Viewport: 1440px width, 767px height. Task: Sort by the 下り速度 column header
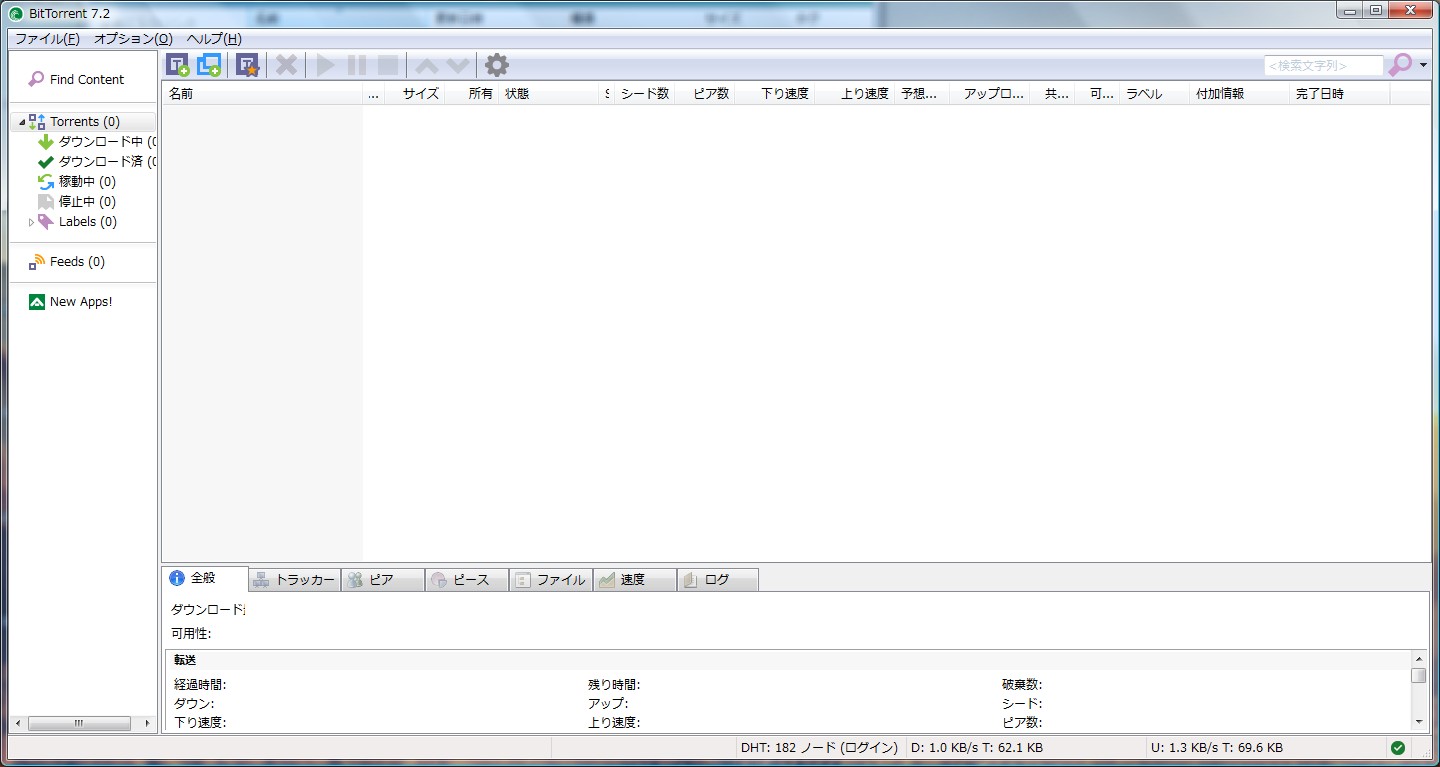click(x=775, y=94)
